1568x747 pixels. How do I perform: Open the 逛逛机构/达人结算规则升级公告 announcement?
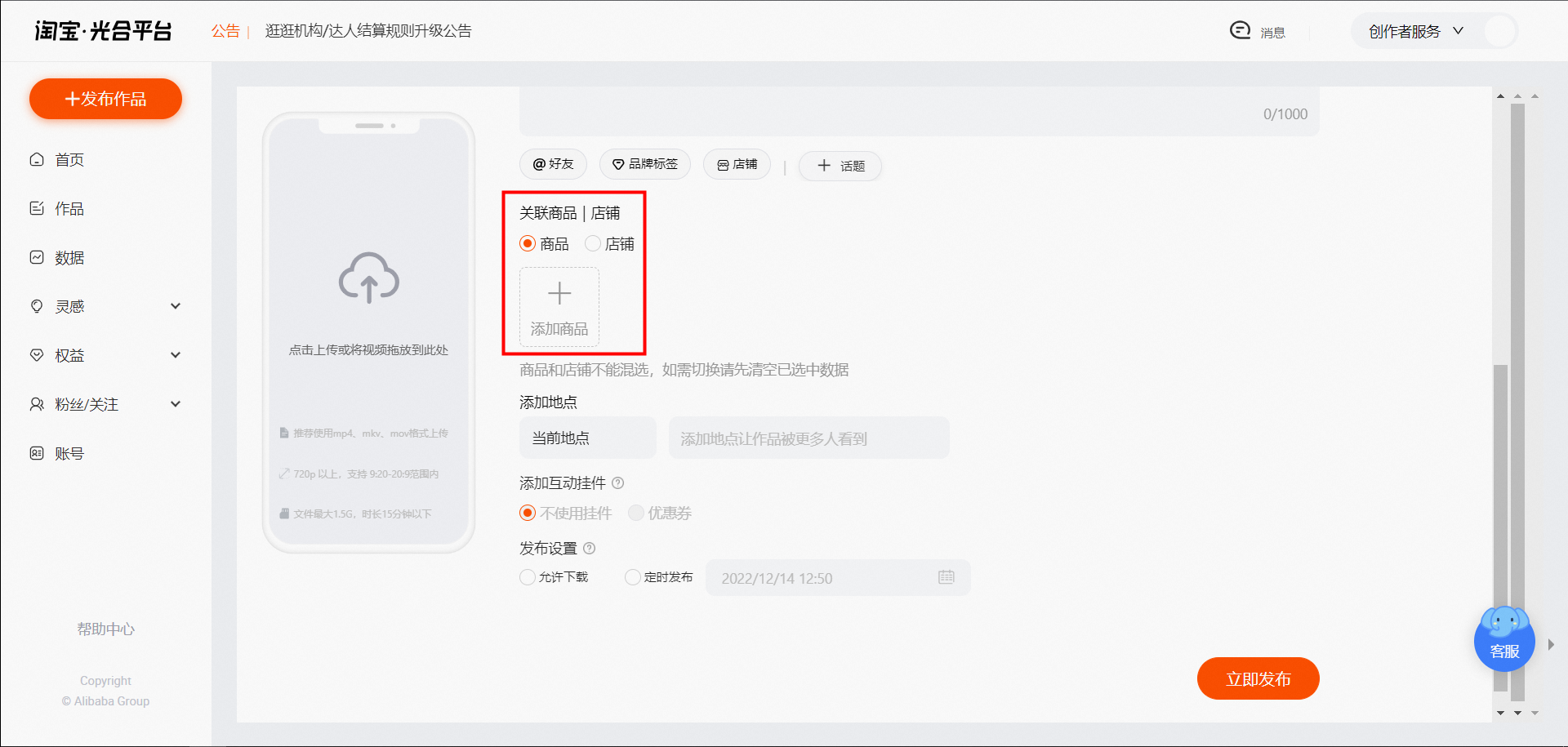pos(368,31)
